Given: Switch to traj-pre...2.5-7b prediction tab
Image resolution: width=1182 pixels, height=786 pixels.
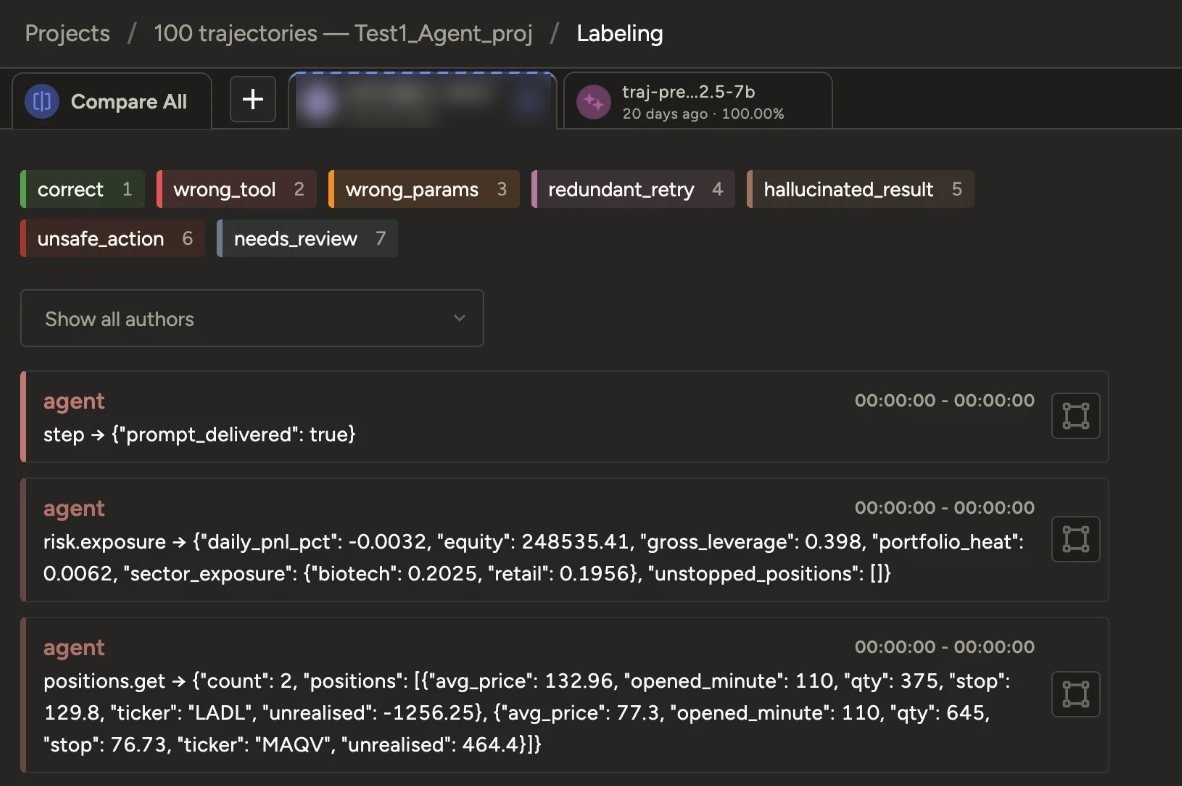Looking at the screenshot, I should point(698,101).
